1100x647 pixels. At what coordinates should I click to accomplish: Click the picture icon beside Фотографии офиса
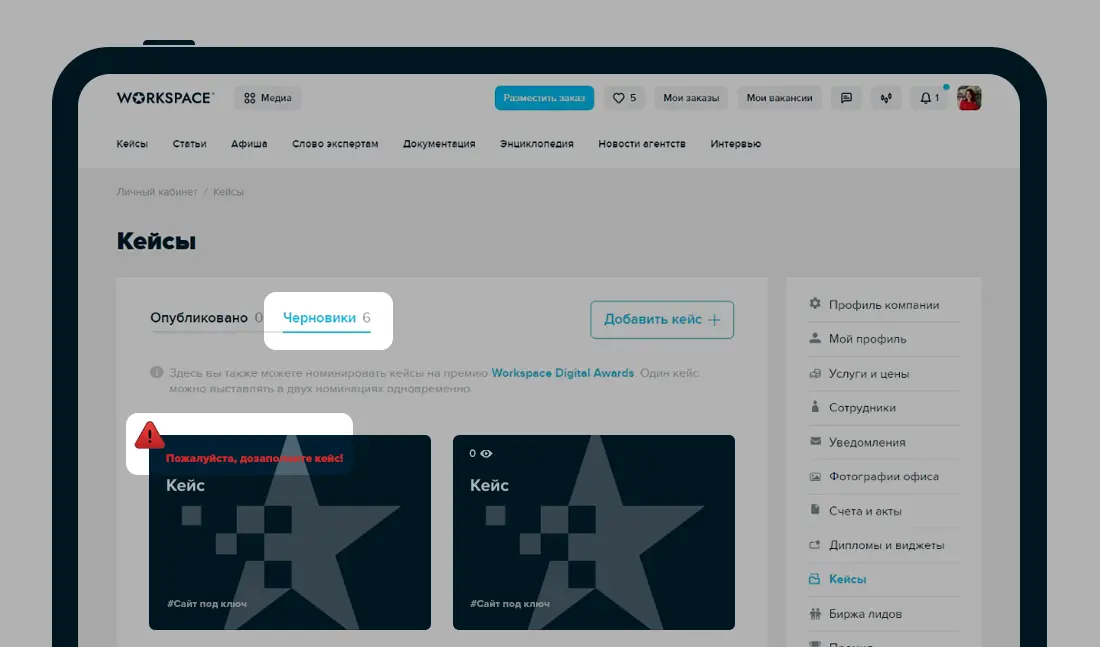point(814,476)
